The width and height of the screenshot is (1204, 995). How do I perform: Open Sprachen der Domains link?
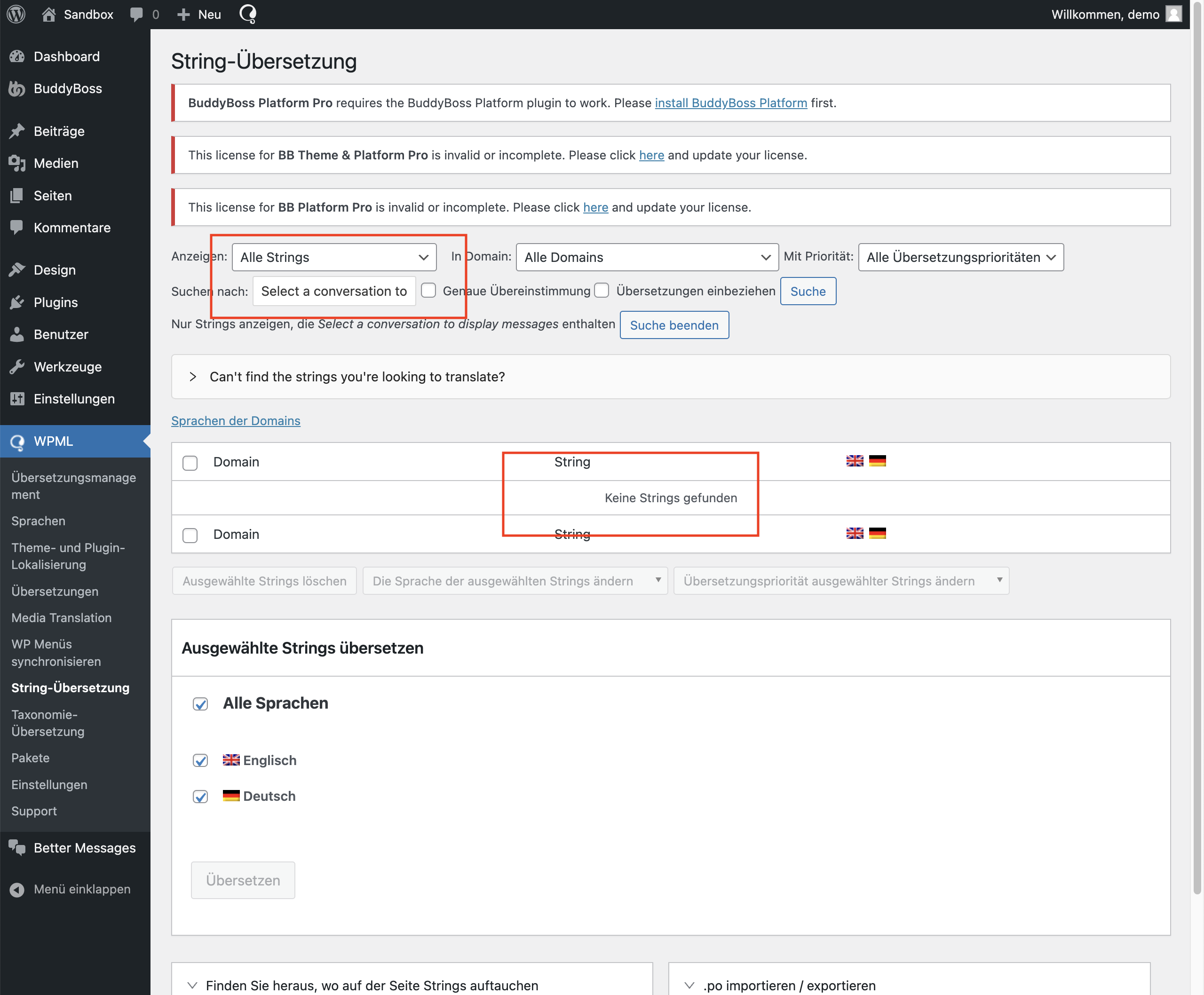click(236, 421)
